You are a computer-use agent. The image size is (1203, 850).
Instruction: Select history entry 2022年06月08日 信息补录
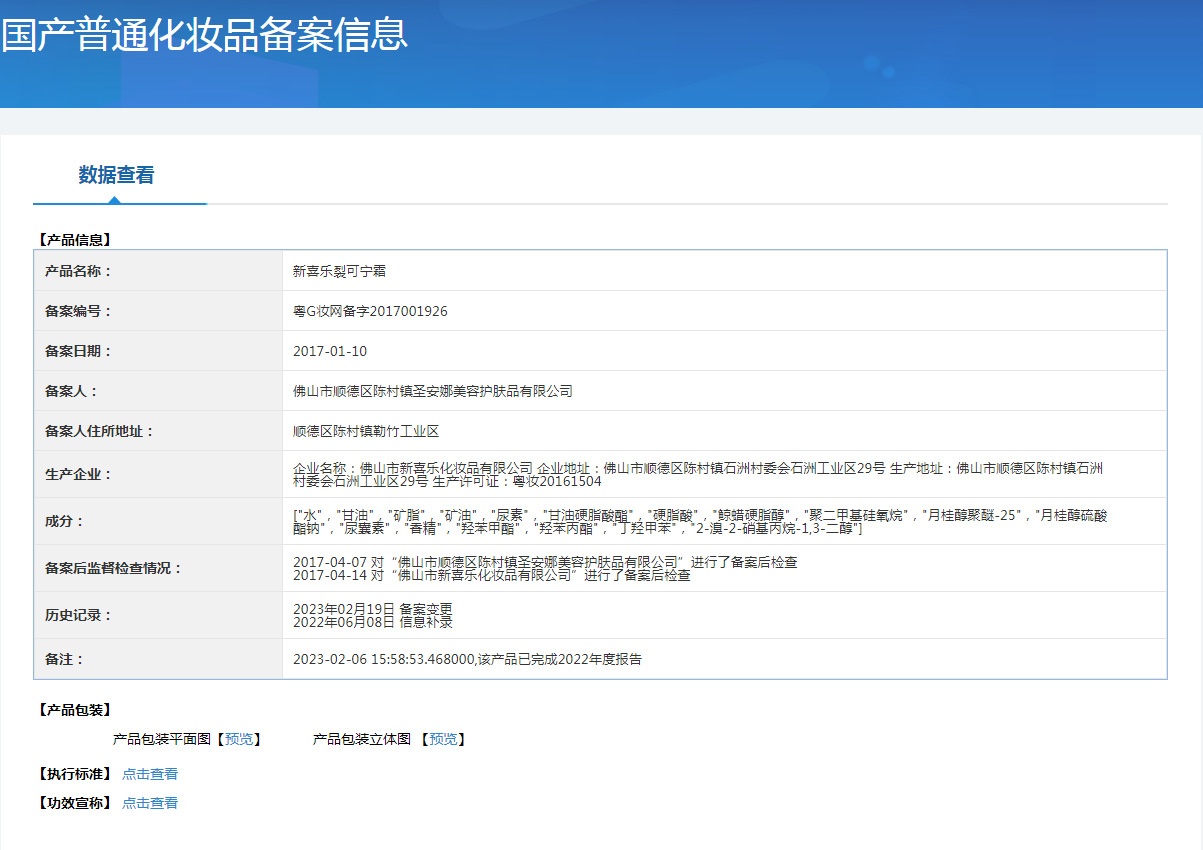coord(373,622)
